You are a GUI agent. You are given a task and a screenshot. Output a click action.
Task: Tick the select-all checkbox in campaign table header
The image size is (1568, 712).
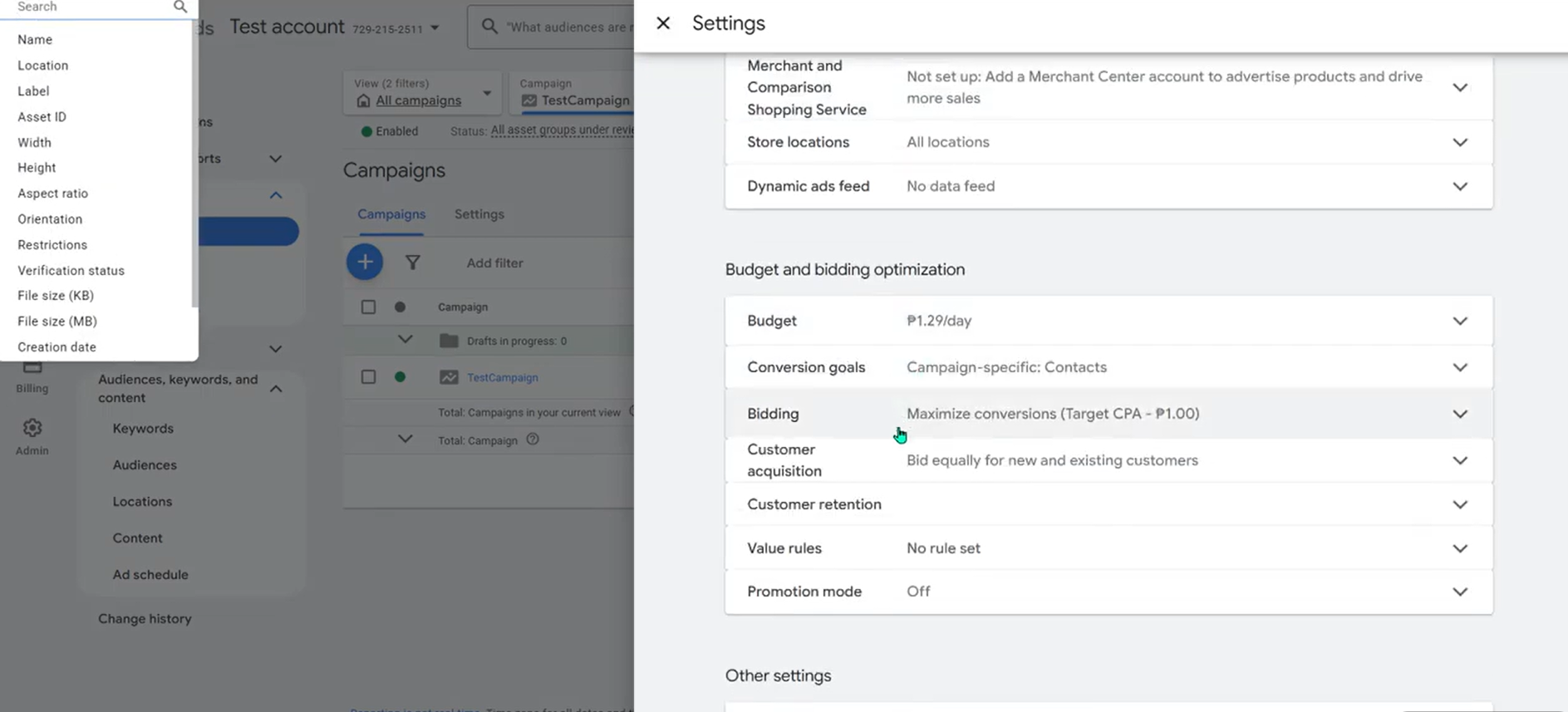(x=368, y=307)
